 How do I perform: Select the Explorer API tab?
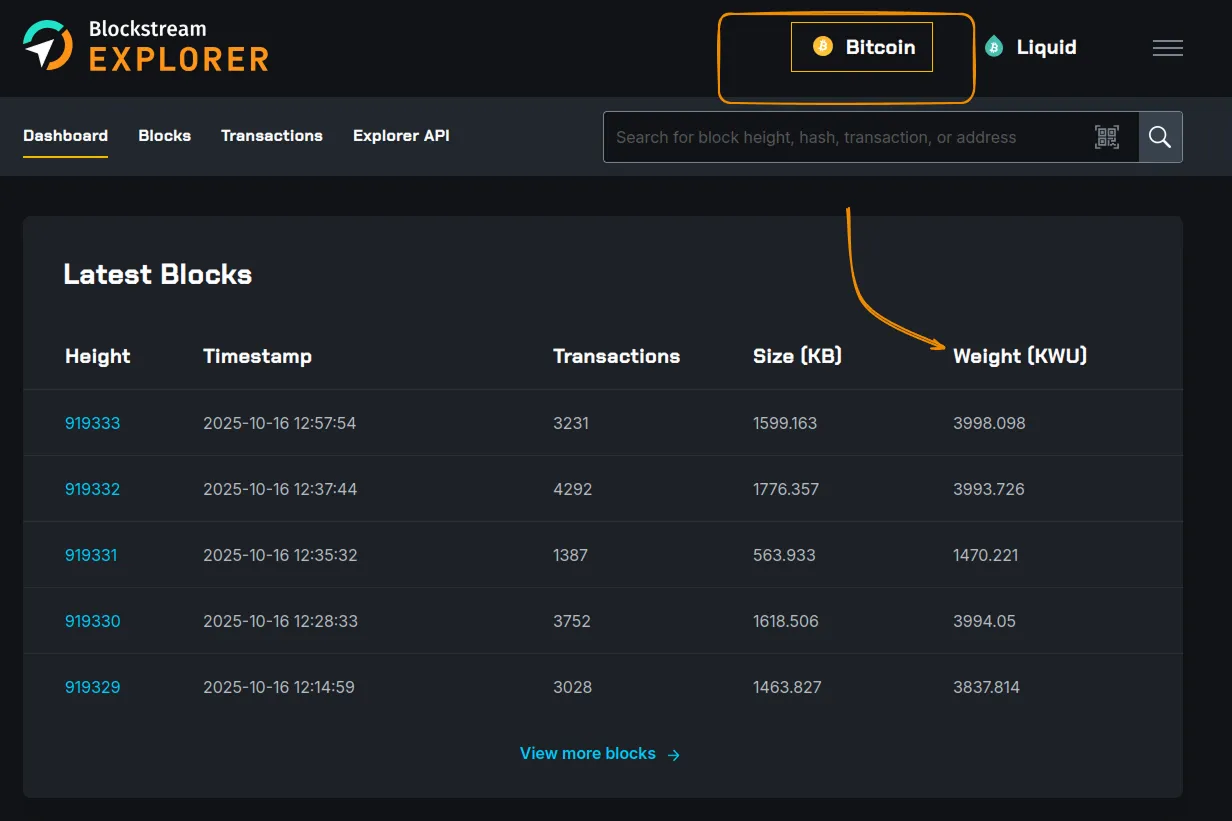(401, 136)
